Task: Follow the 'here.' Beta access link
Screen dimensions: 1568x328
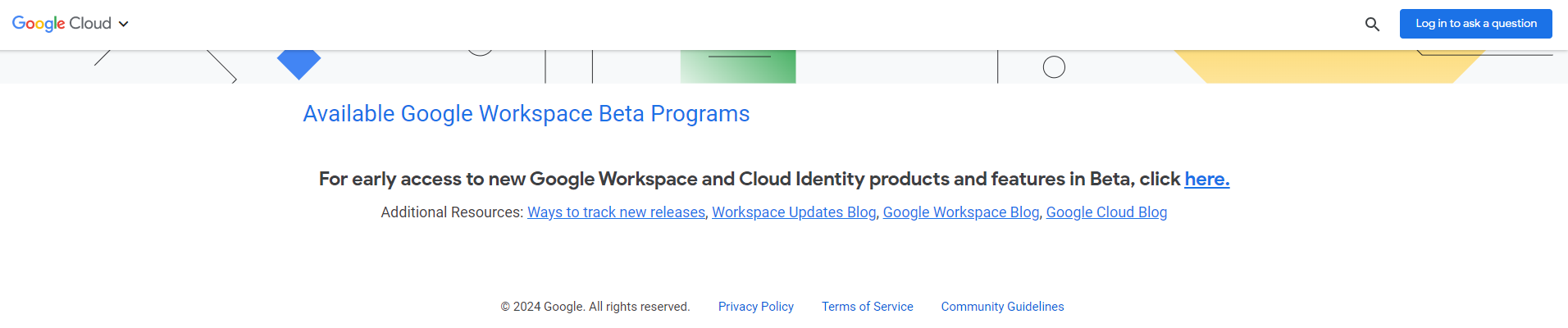Action: click(x=1207, y=179)
